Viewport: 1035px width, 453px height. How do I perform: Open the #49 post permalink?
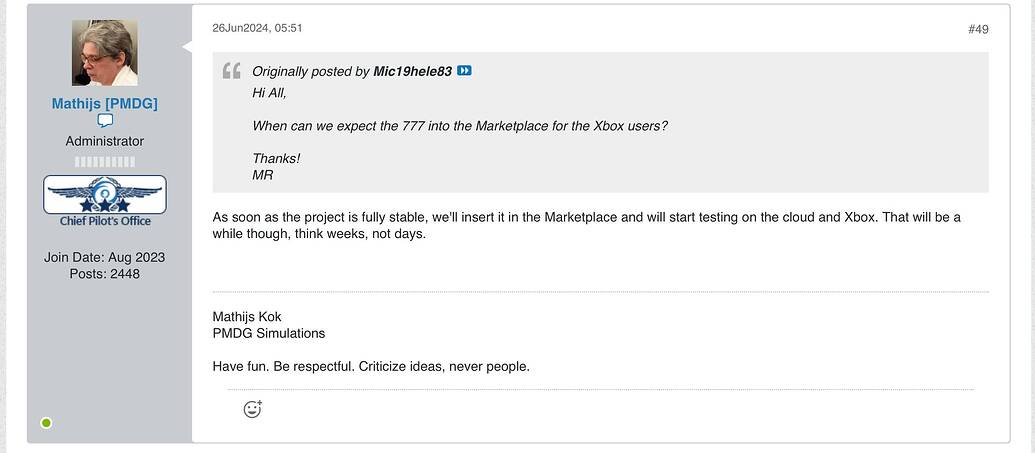[x=977, y=29]
